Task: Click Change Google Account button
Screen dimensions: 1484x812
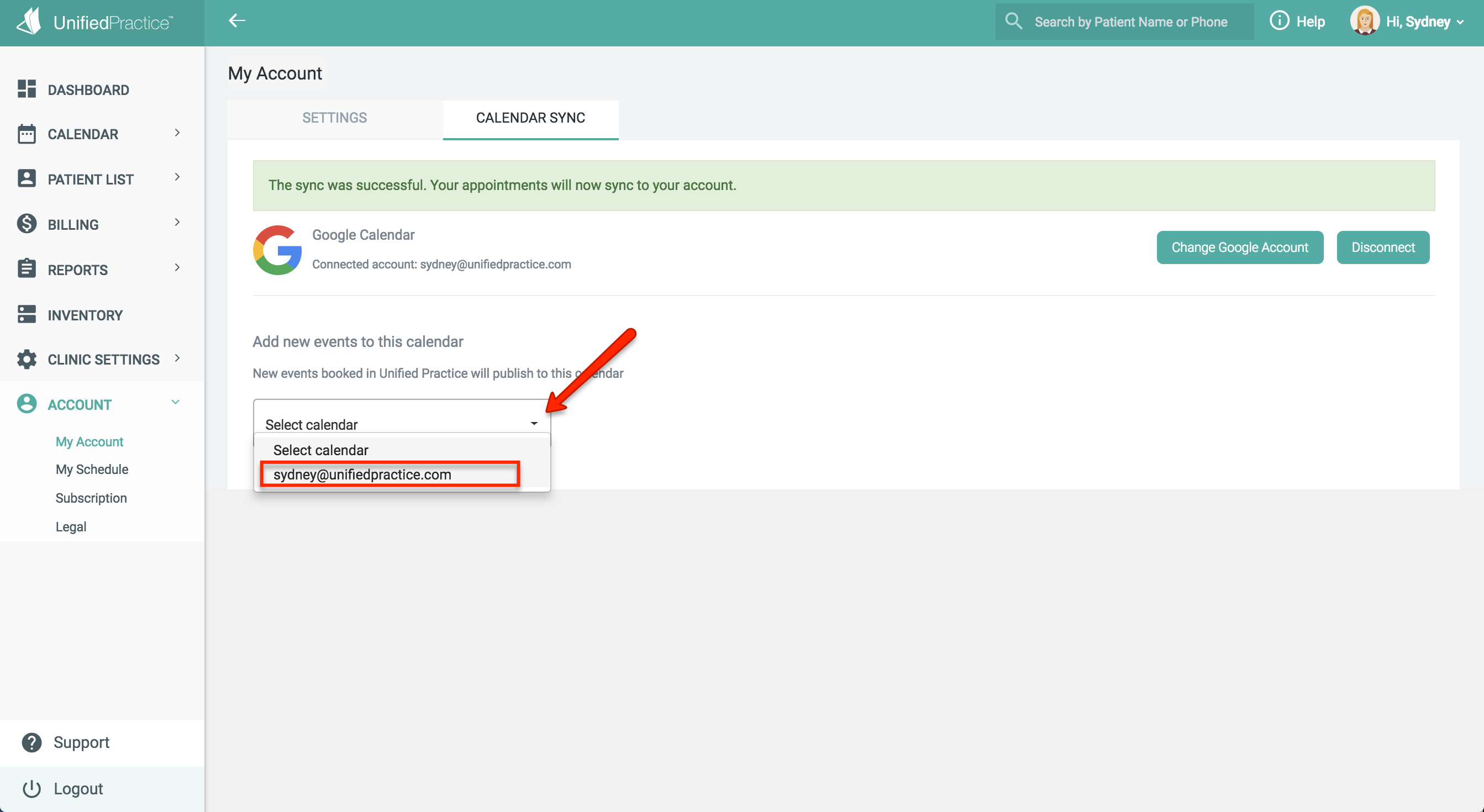Action: pos(1239,247)
